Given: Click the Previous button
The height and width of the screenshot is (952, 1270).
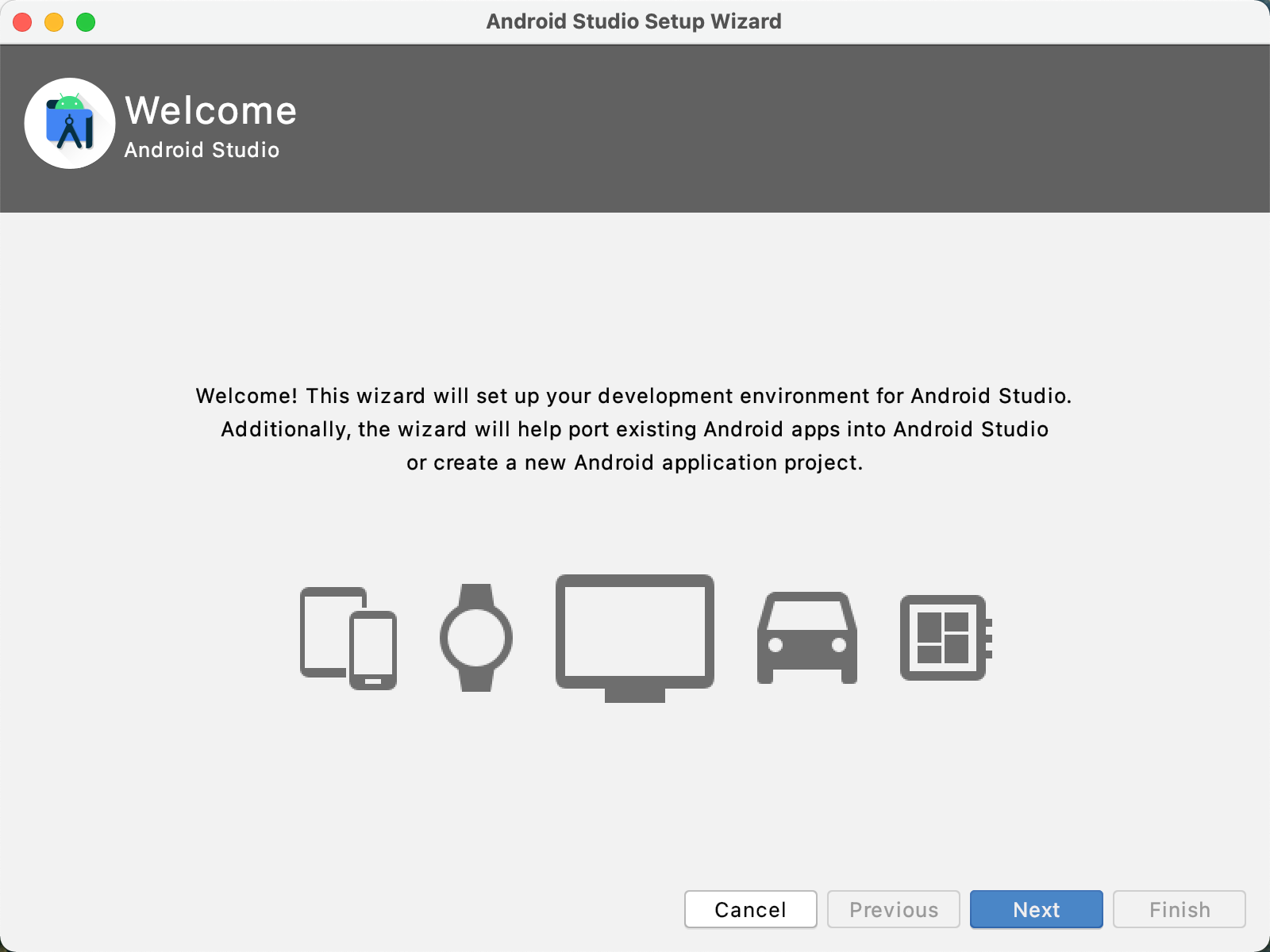Looking at the screenshot, I should [x=894, y=909].
